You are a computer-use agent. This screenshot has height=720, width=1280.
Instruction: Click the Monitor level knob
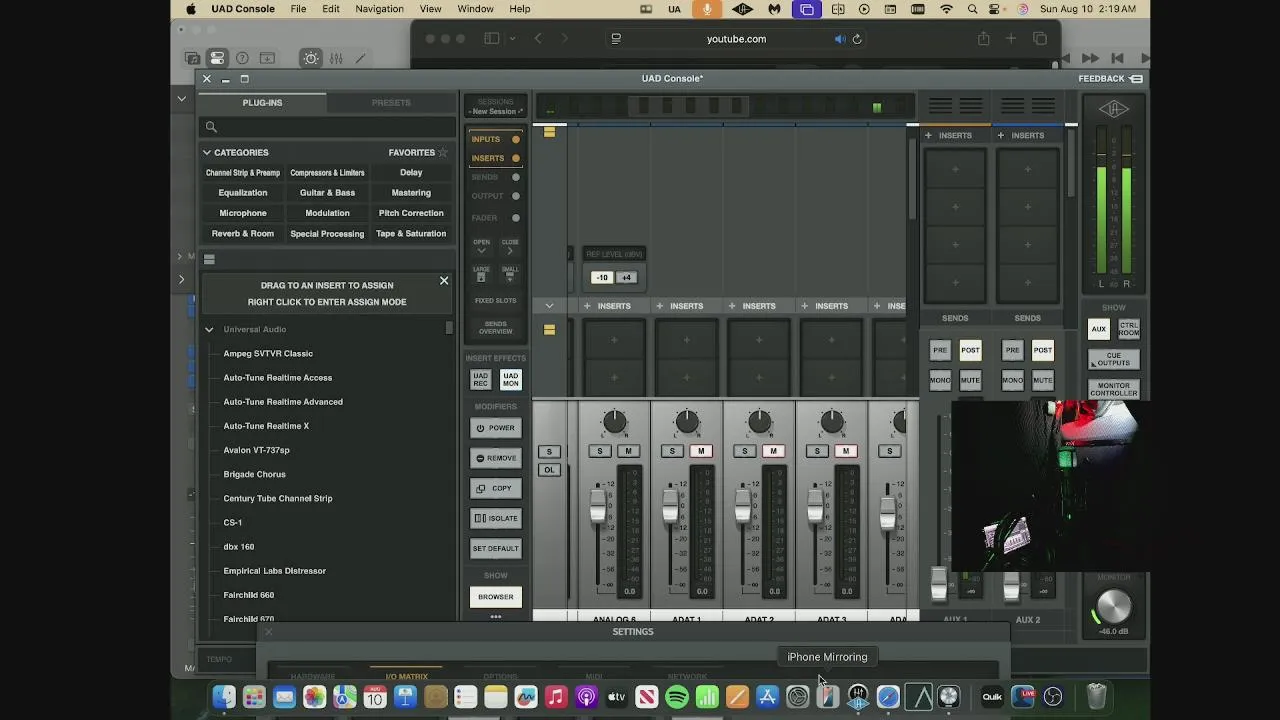click(1114, 607)
